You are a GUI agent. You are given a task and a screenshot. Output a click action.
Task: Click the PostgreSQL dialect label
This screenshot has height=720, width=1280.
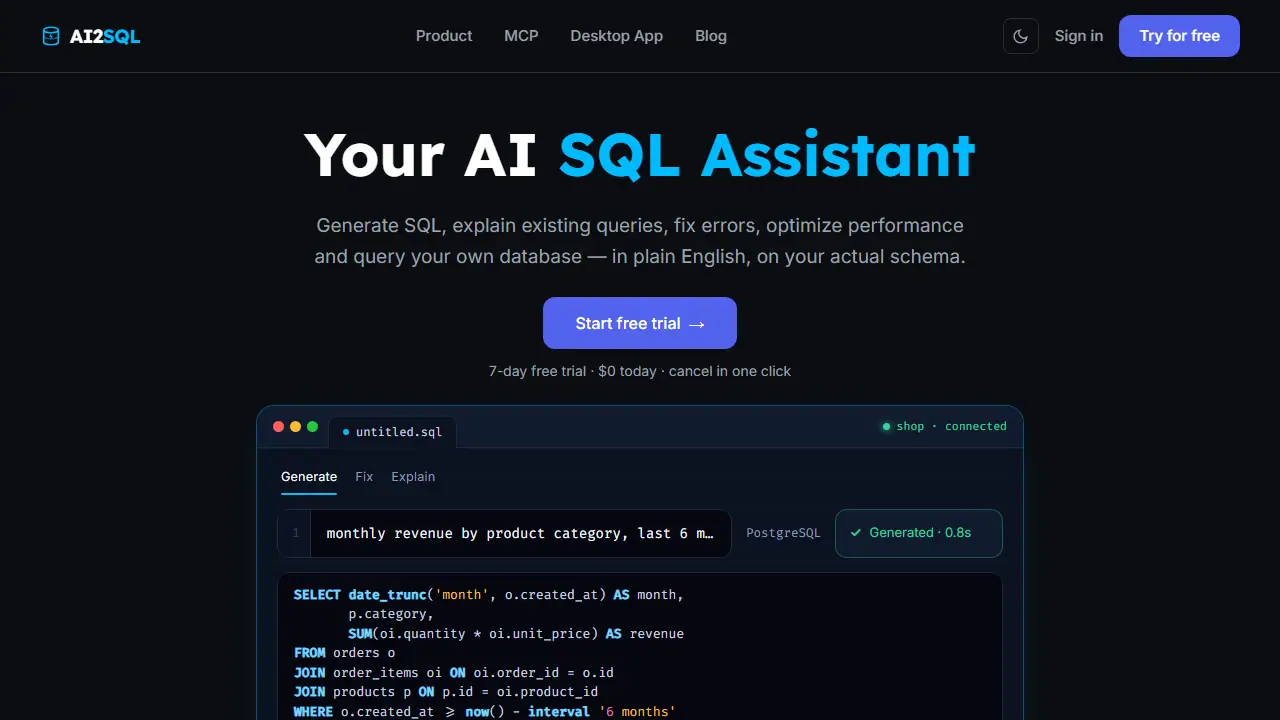click(783, 533)
